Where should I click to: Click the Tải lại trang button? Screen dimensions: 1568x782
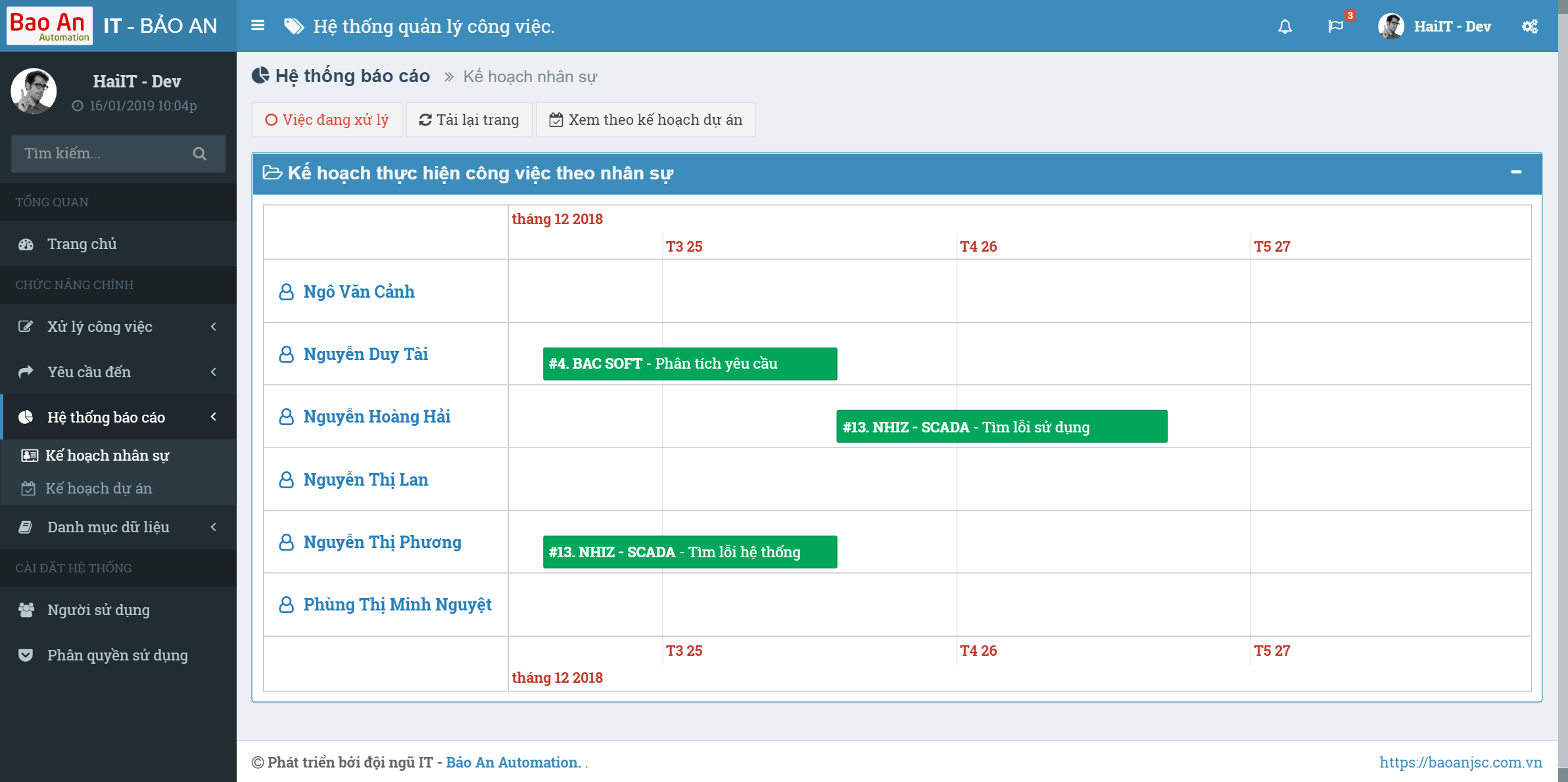point(469,120)
